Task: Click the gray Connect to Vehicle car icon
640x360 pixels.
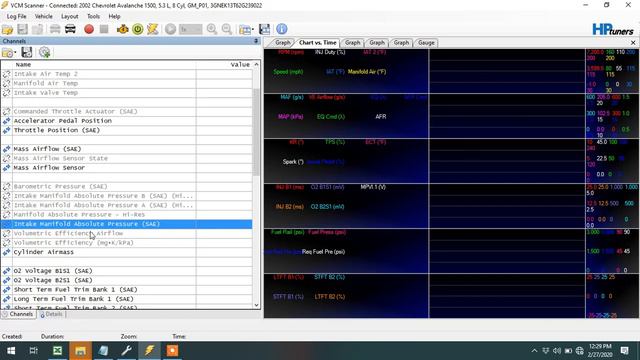Action: point(55,29)
